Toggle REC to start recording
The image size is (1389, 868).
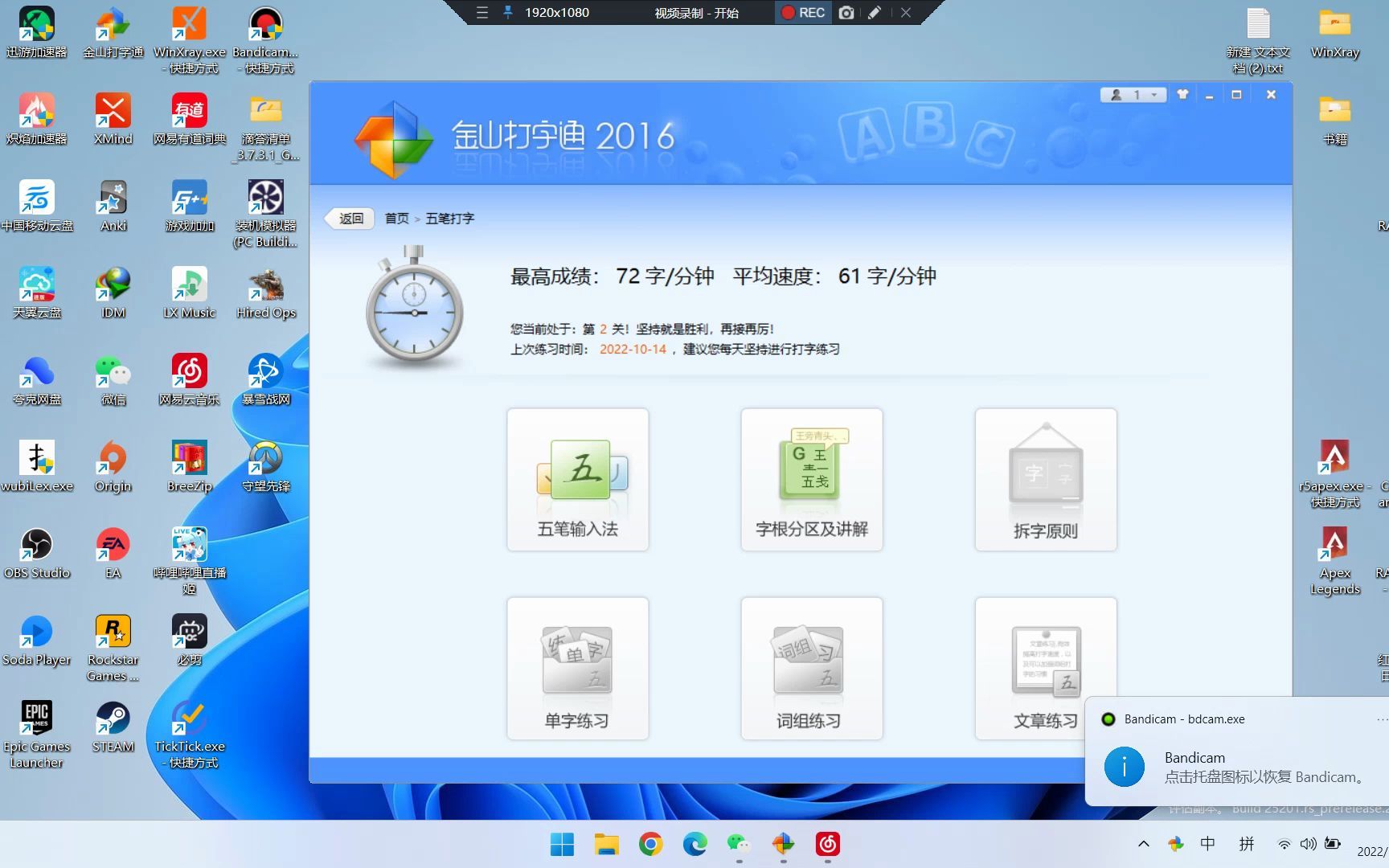click(801, 12)
